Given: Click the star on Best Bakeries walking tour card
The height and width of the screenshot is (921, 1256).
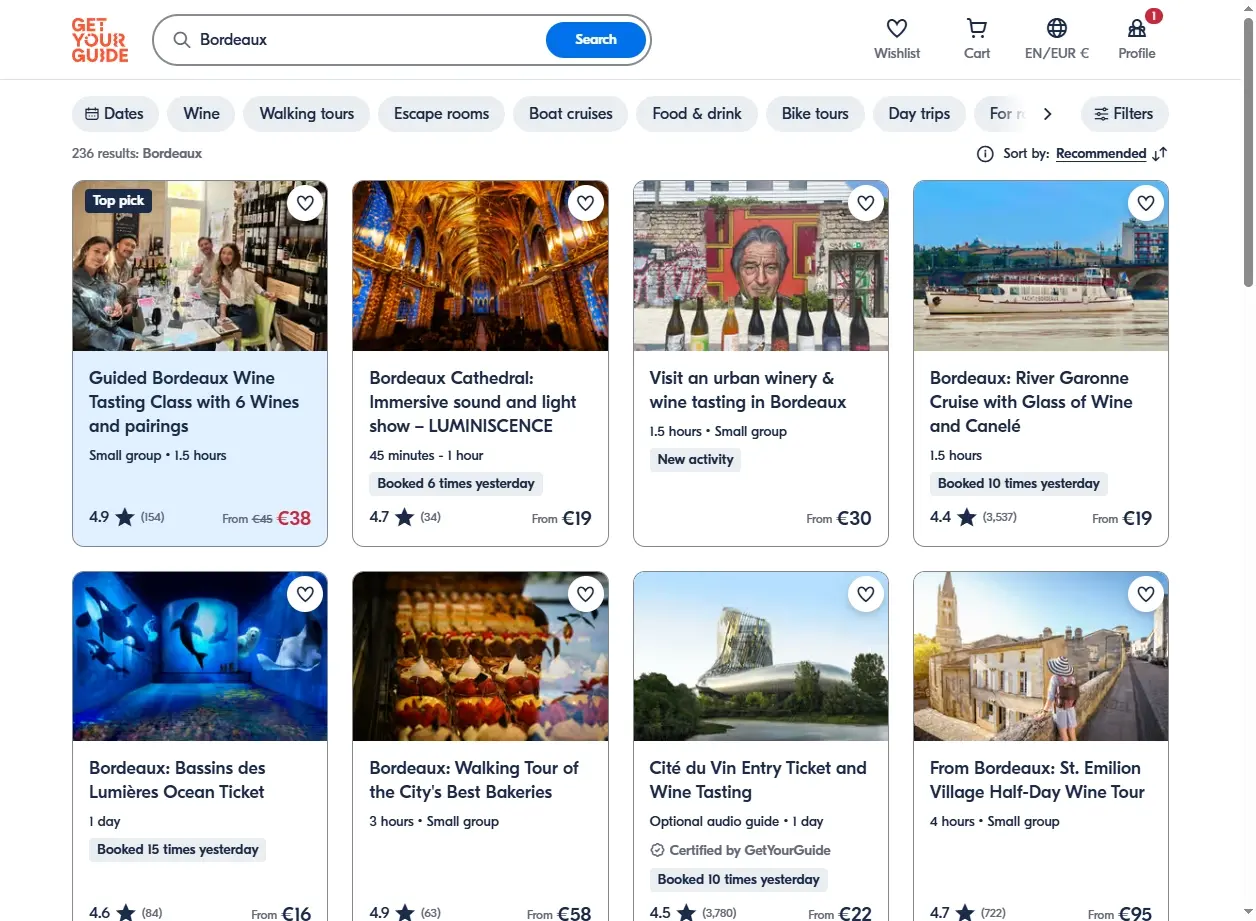Looking at the screenshot, I should (405, 912).
